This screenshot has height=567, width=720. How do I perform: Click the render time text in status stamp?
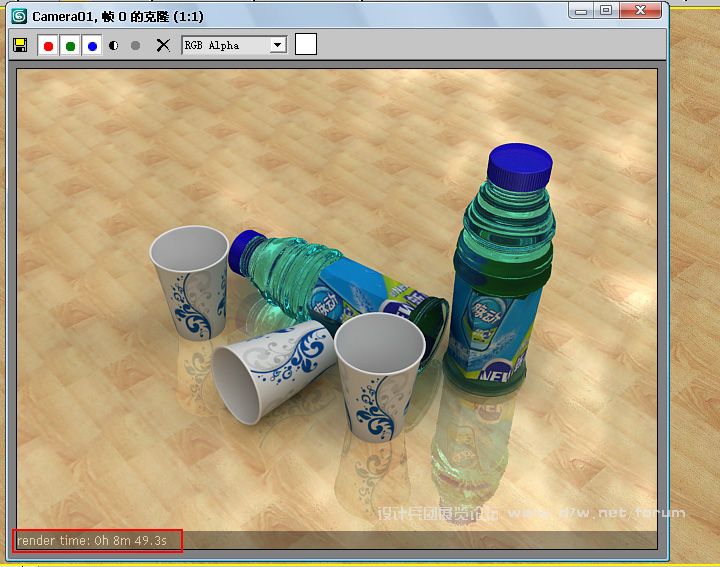tap(92, 540)
